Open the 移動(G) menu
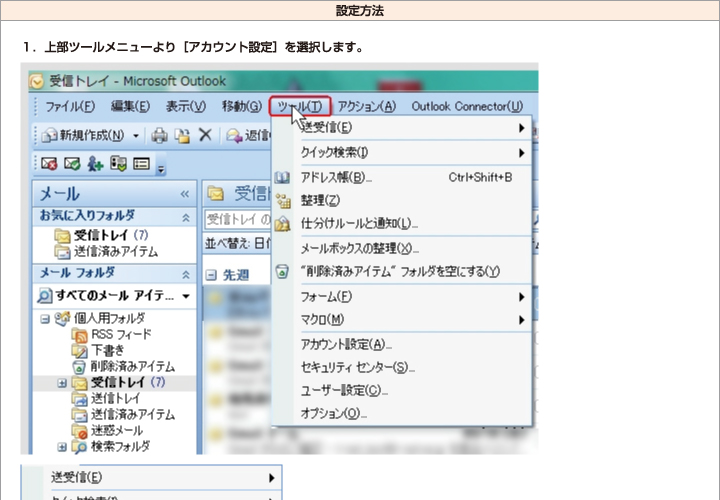 [242, 107]
